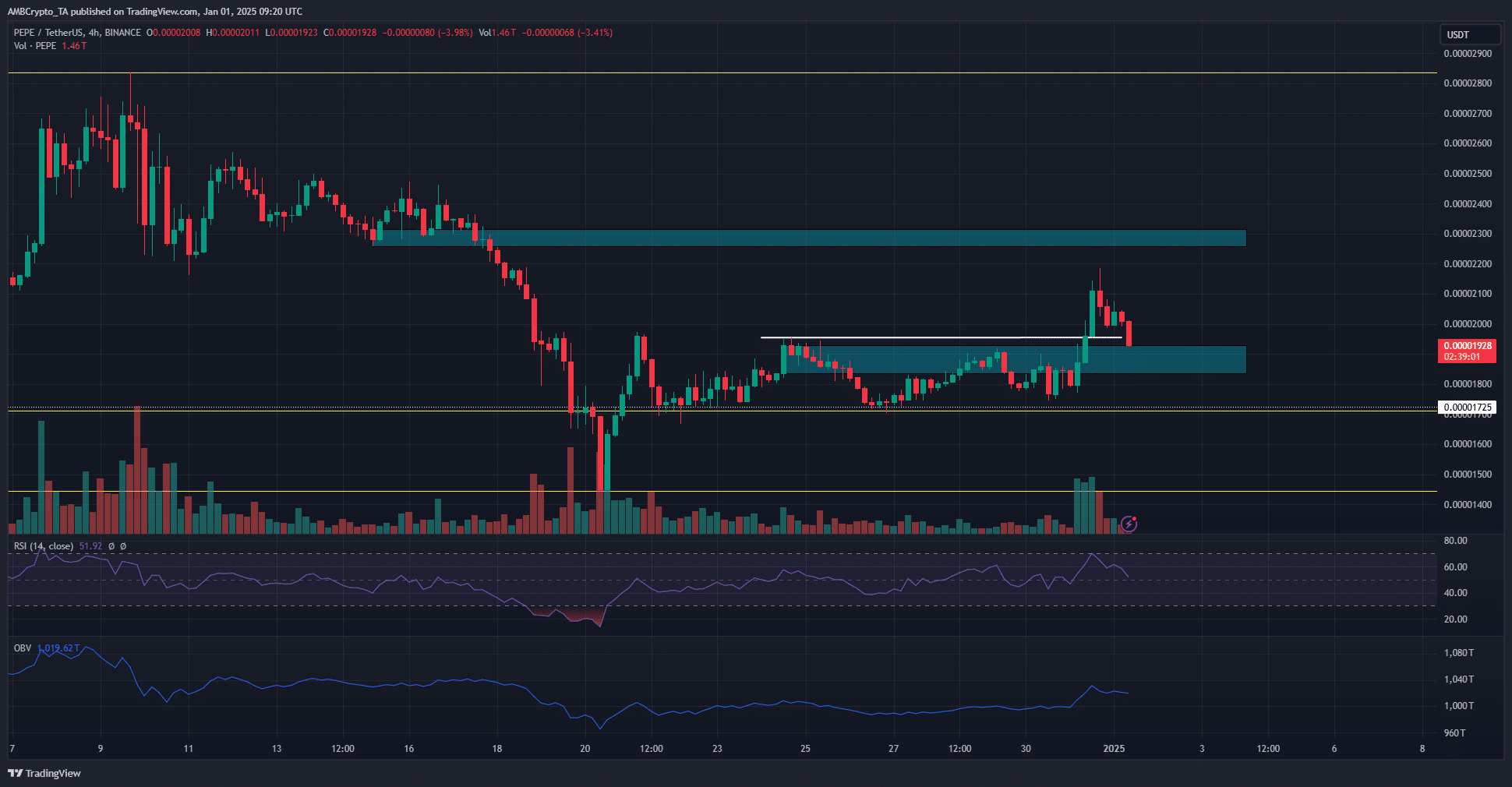This screenshot has height=787, width=1512.
Task: Click date 9 on the time axis
Action: point(101,749)
